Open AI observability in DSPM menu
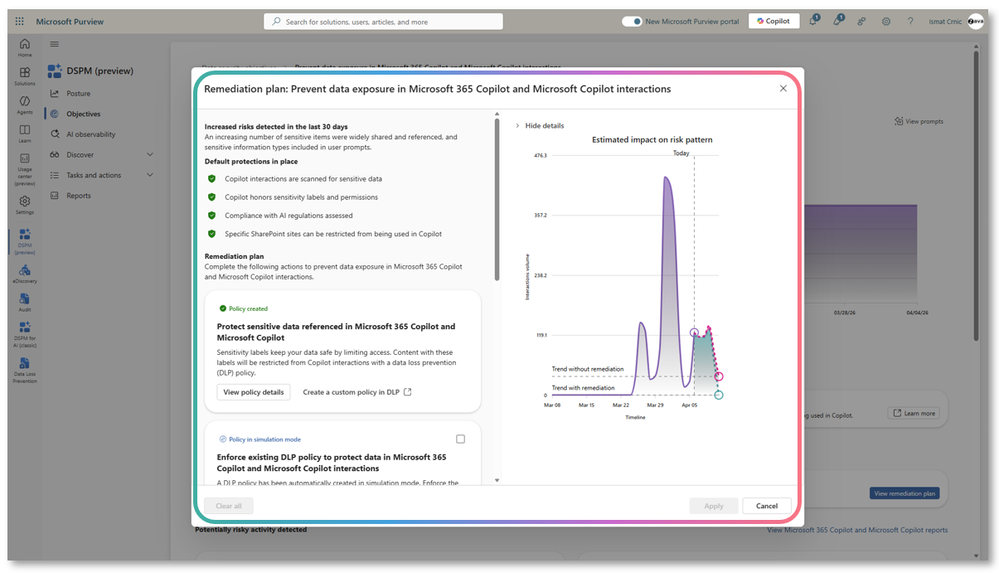Viewport: 999px width, 573px height. point(91,134)
